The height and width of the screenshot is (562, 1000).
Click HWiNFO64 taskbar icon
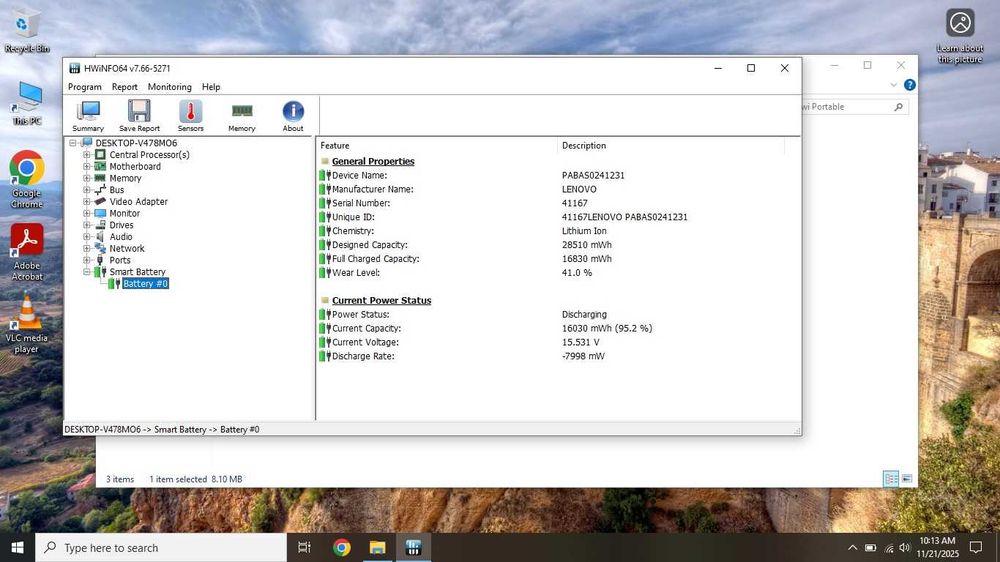(413, 547)
